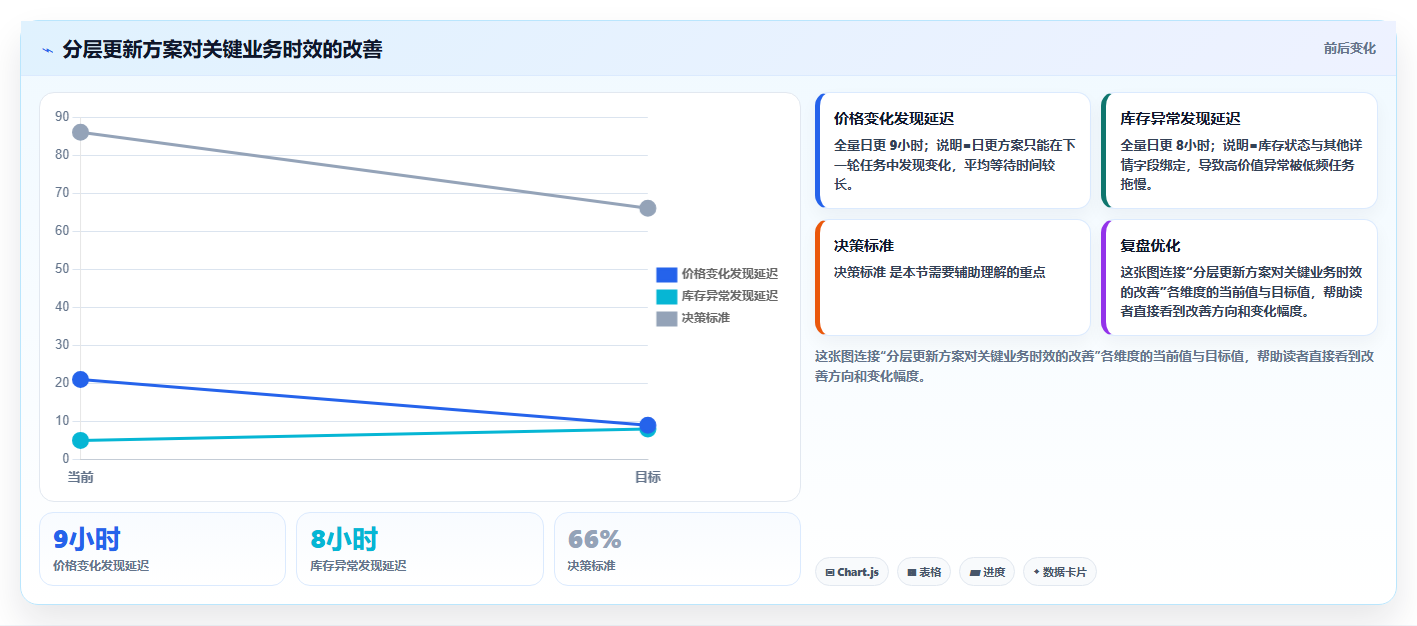Click the gray data point at 当前 value 86
The height and width of the screenshot is (626, 1417).
pyautogui.click(x=81, y=132)
